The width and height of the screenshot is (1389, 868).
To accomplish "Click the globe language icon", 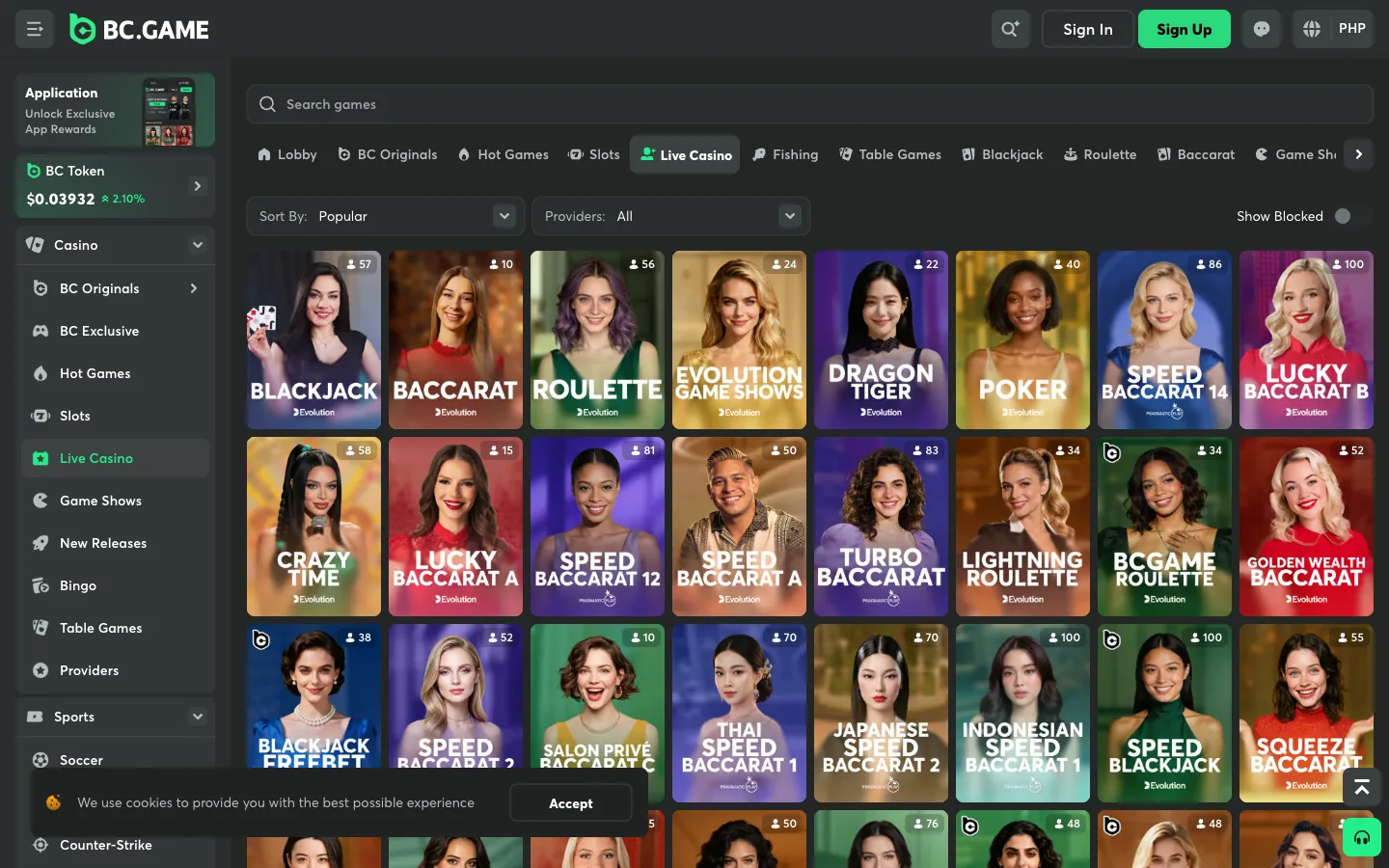I will [1312, 29].
